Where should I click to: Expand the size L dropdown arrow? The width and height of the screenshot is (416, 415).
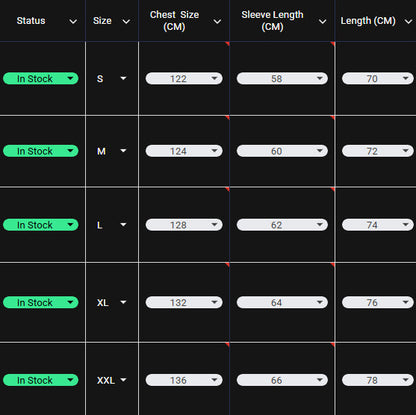coord(123,225)
